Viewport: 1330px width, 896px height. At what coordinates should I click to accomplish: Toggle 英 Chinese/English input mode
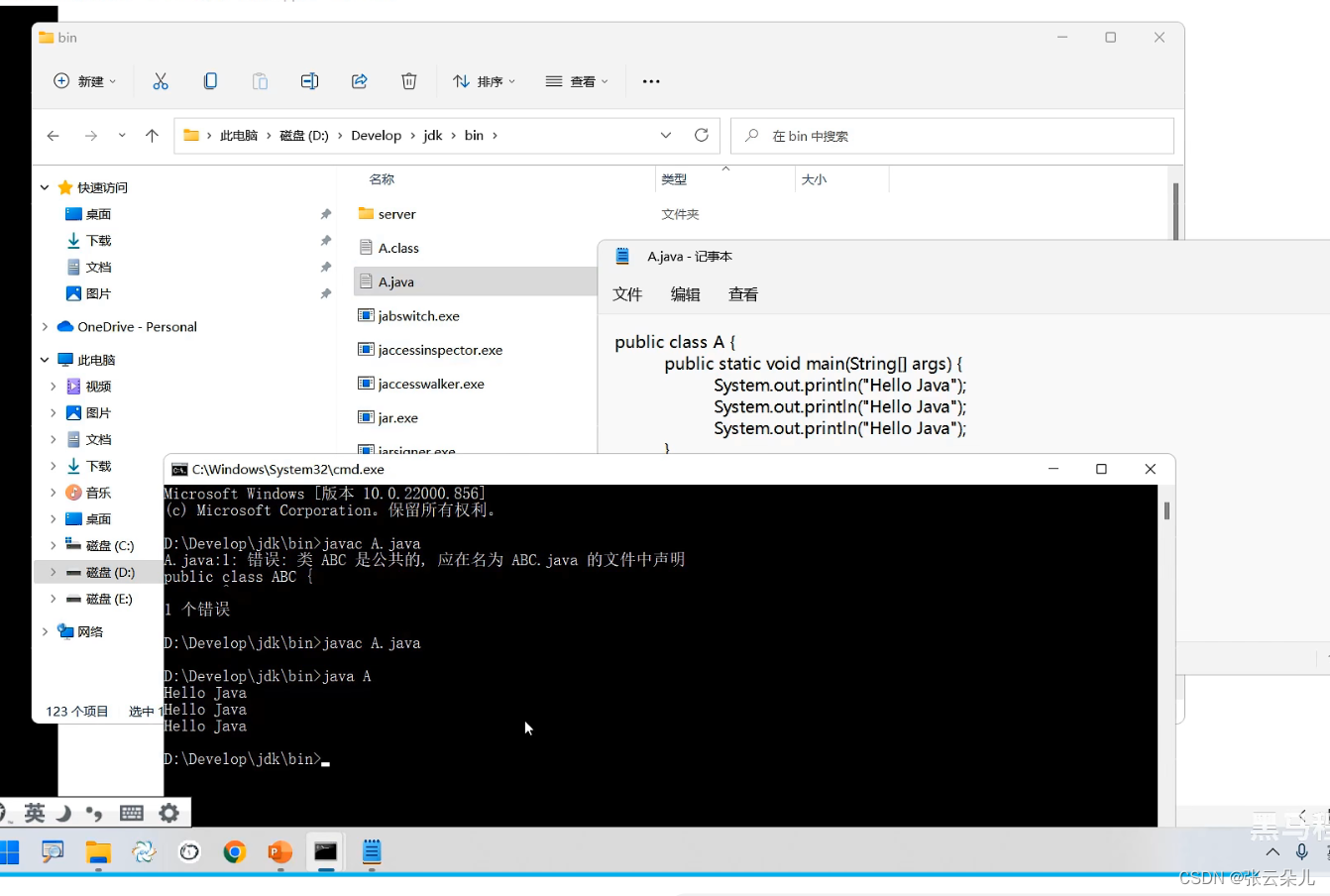click(x=35, y=813)
